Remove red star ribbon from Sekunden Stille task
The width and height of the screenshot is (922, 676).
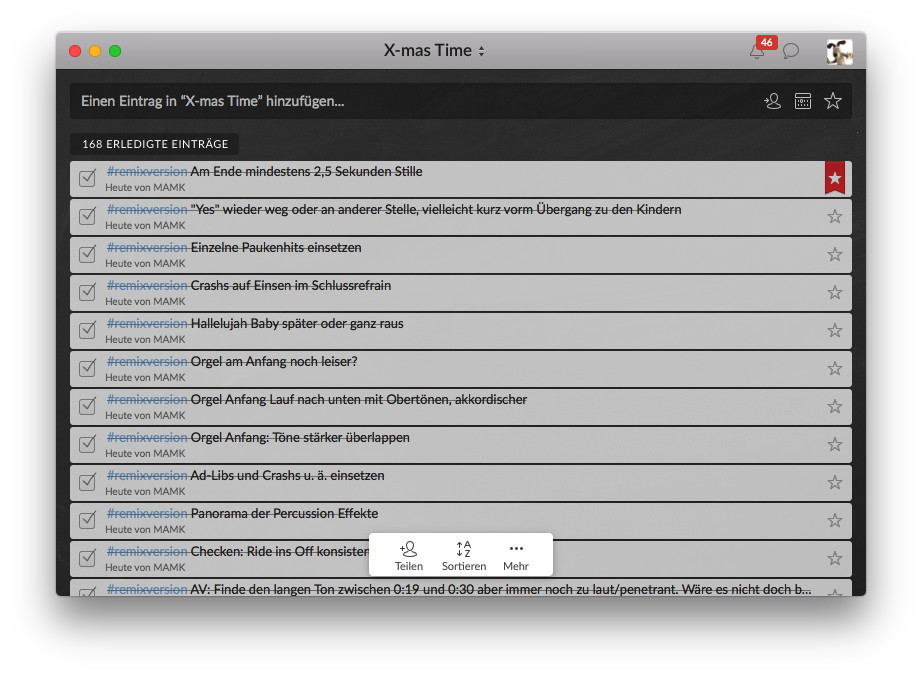tap(835, 178)
